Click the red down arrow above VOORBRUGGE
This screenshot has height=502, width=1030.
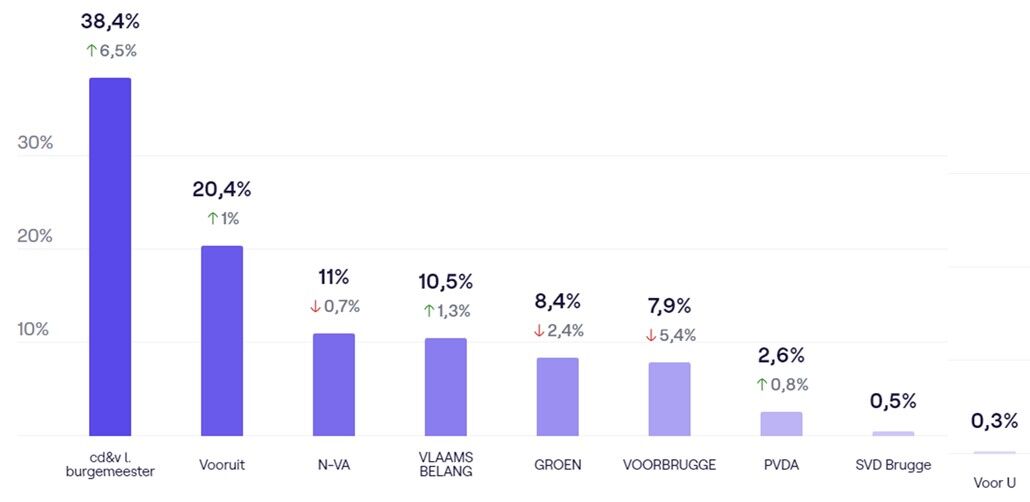[651, 335]
